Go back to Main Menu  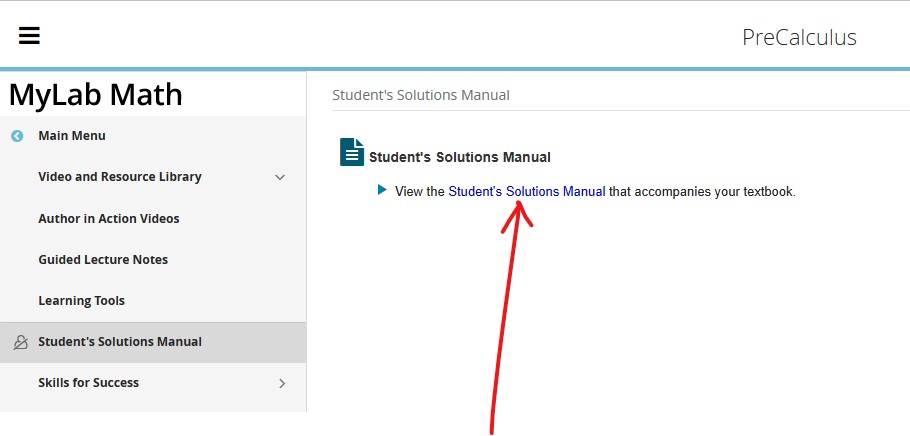[72, 136]
